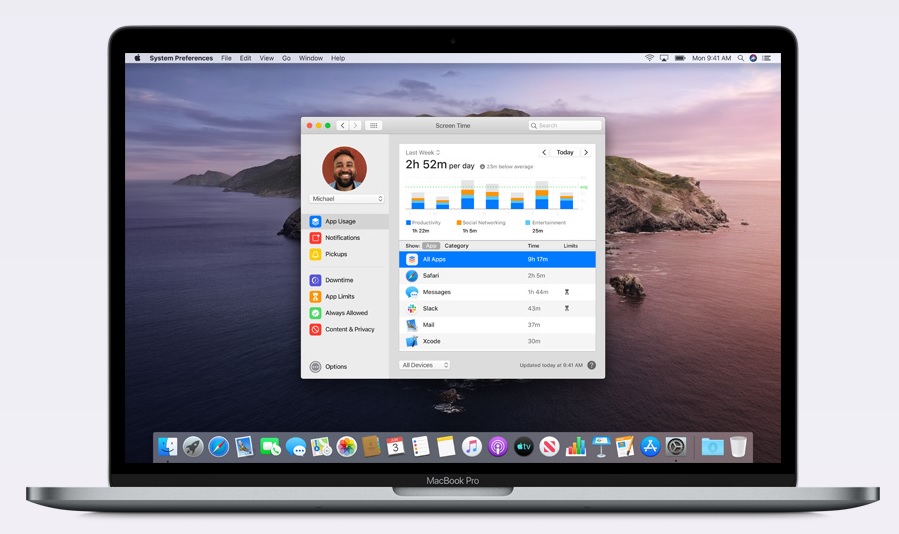This screenshot has width=899, height=534.
Task: Show all System Preferences grid button
Action: (373, 126)
